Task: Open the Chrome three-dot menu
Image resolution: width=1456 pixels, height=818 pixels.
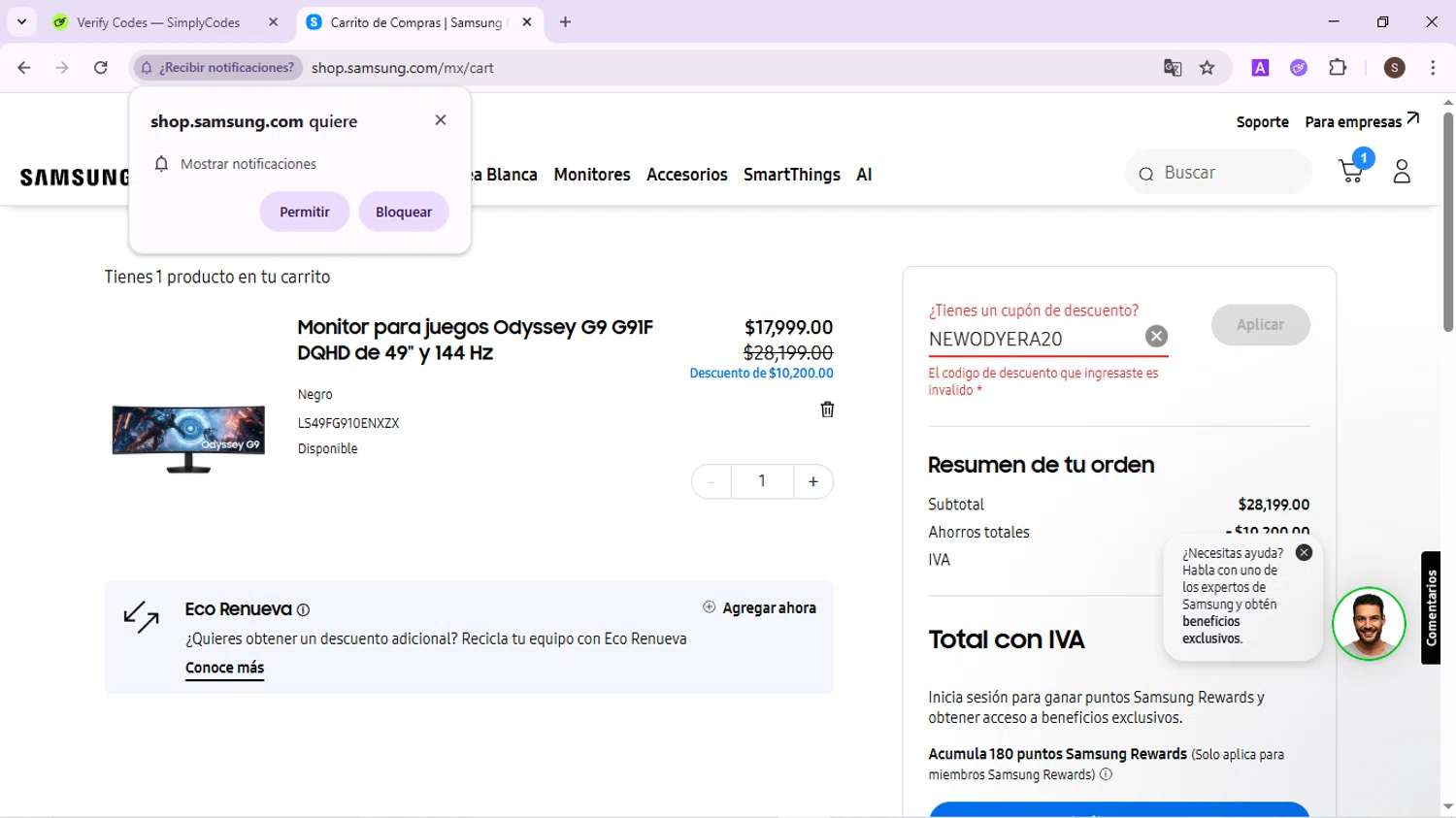Action: (x=1433, y=68)
